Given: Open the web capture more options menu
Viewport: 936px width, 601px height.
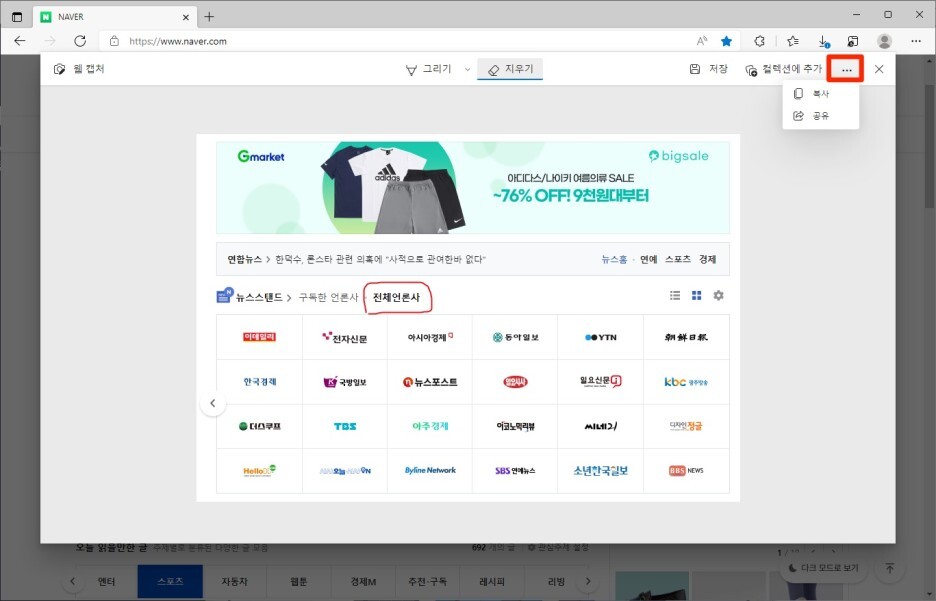Looking at the screenshot, I should 846,69.
